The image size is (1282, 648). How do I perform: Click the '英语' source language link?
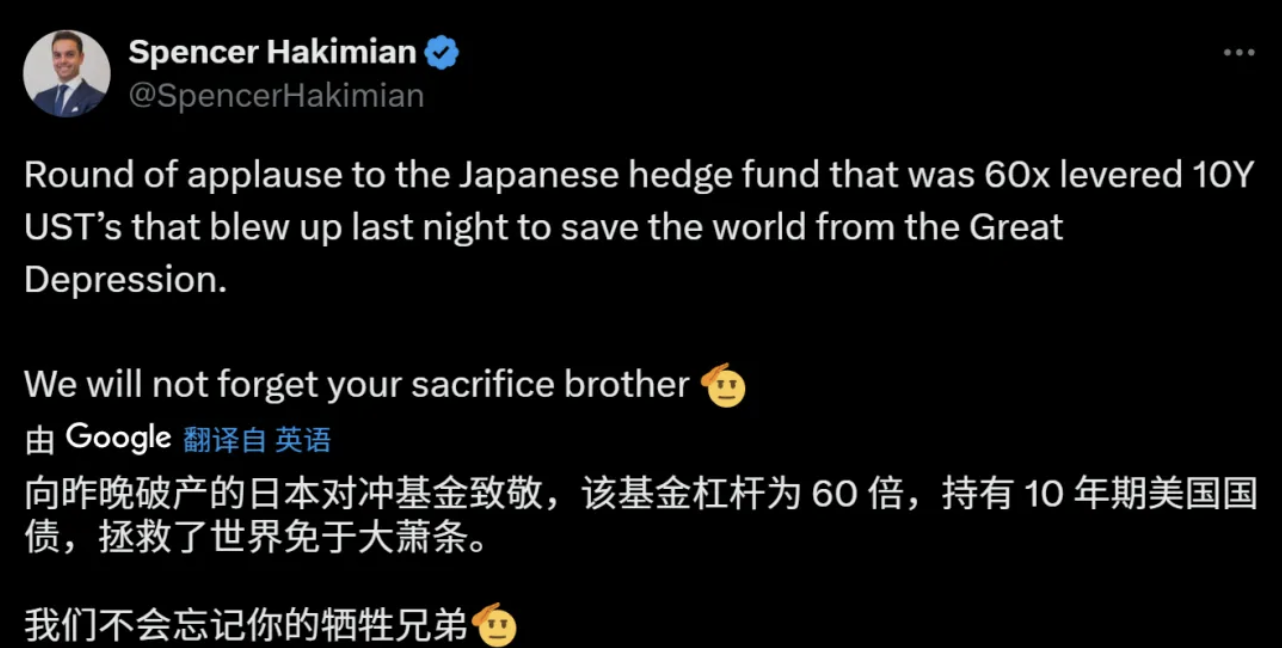(303, 439)
